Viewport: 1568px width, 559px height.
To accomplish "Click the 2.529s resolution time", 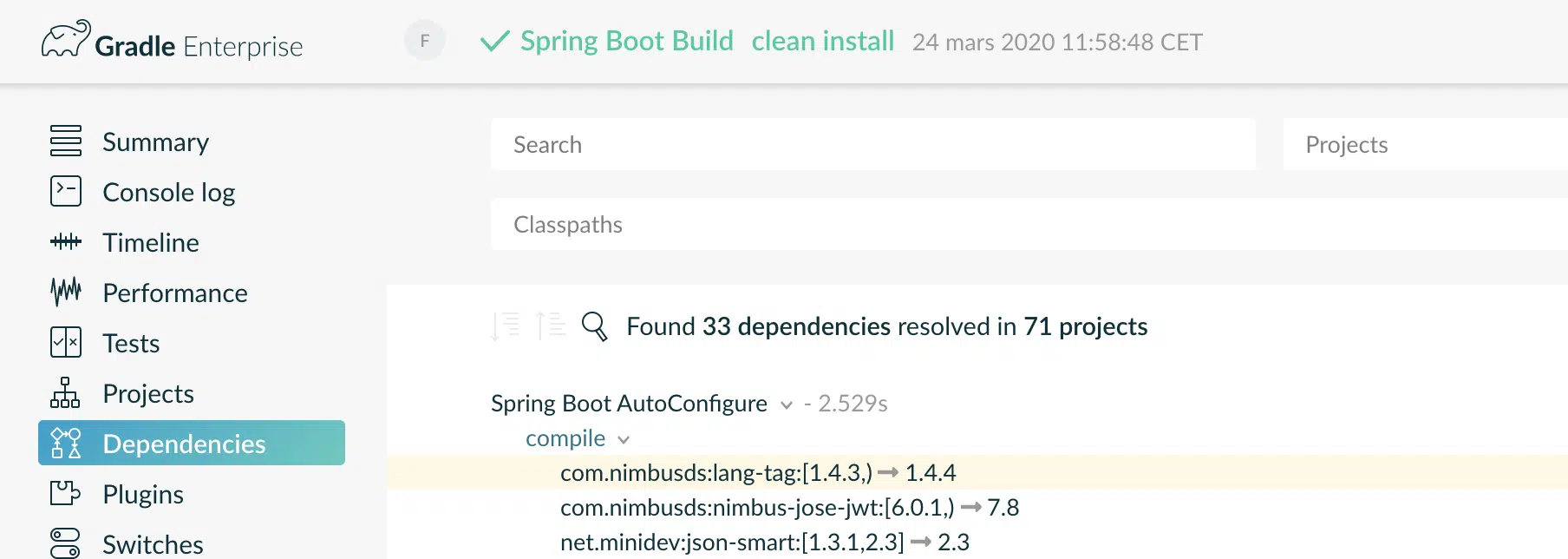I will (853, 404).
